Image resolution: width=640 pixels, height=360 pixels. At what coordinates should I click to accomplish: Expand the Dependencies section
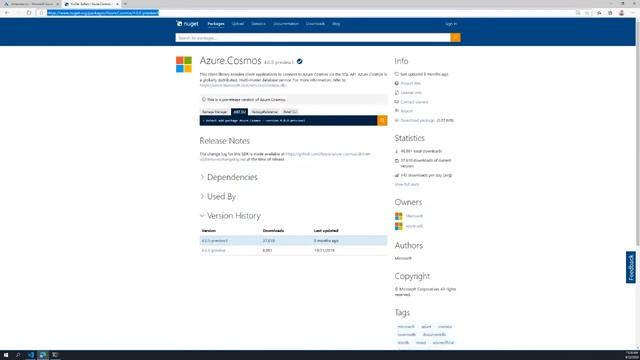point(229,177)
